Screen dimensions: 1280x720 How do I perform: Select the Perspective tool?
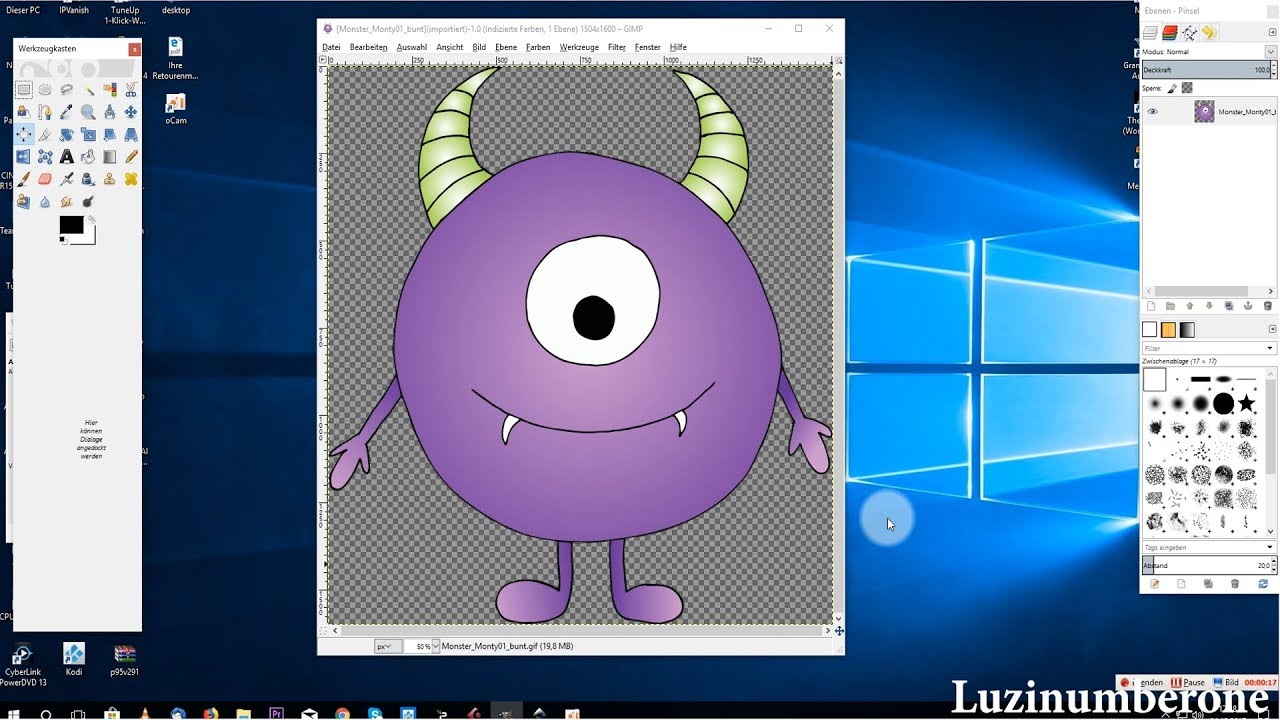[131, 134]
